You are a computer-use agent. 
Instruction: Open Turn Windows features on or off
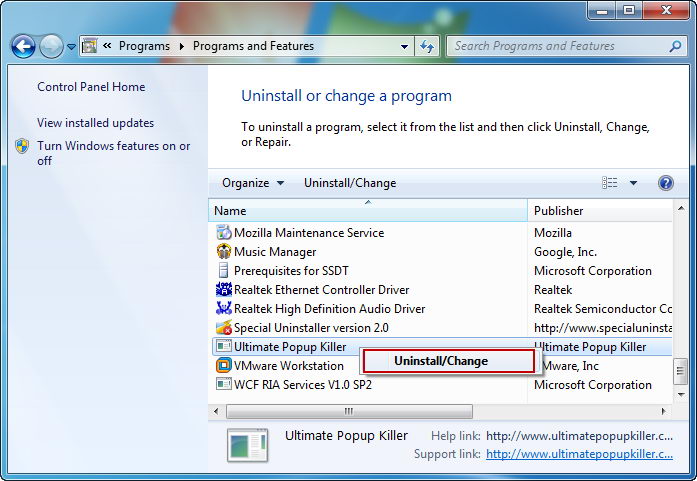coord(113,153)
